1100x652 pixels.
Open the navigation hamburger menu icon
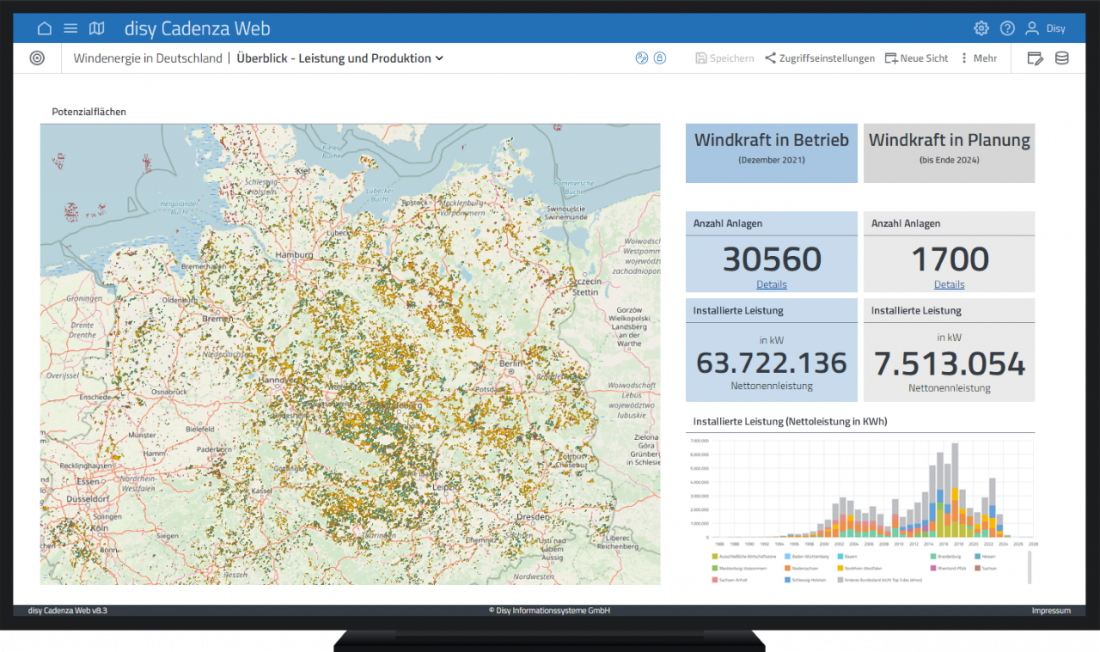[x=70, y=28]
